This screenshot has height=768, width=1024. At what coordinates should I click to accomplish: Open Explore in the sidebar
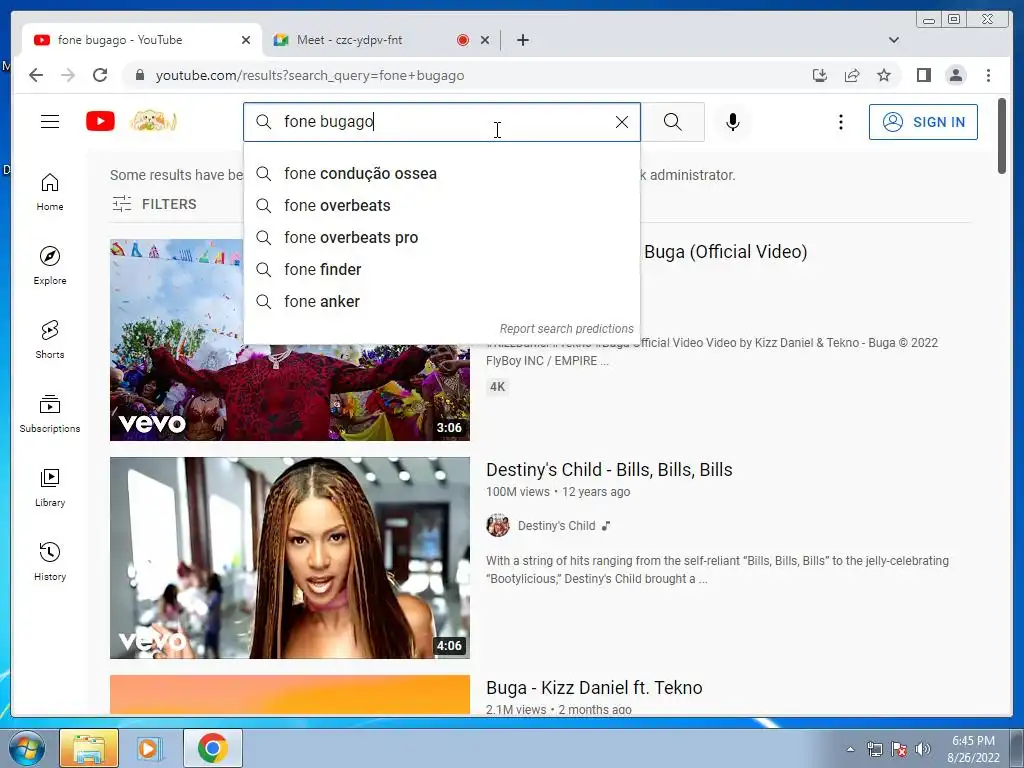[x=50, y=266]
